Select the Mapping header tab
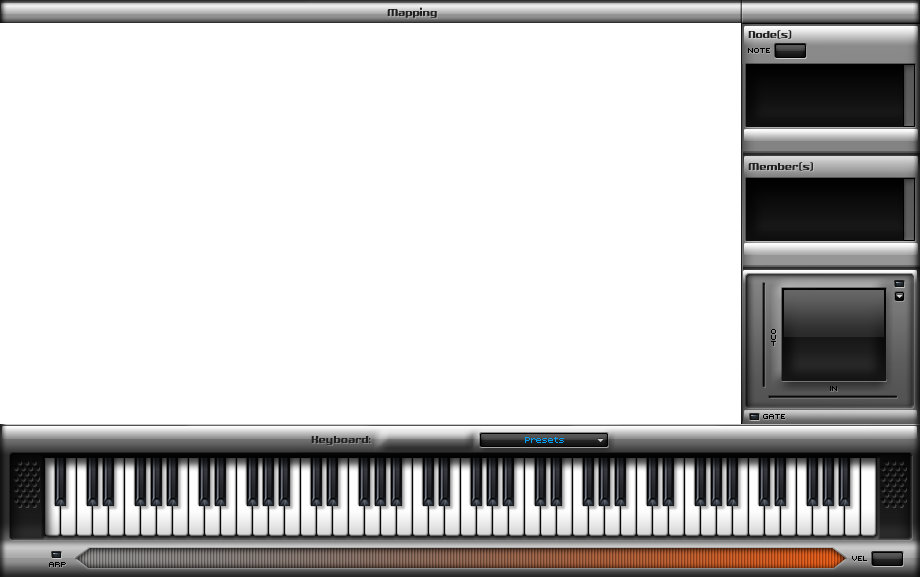Image resolution: width=920 pixels, height=577 pixels. (412, 13)
